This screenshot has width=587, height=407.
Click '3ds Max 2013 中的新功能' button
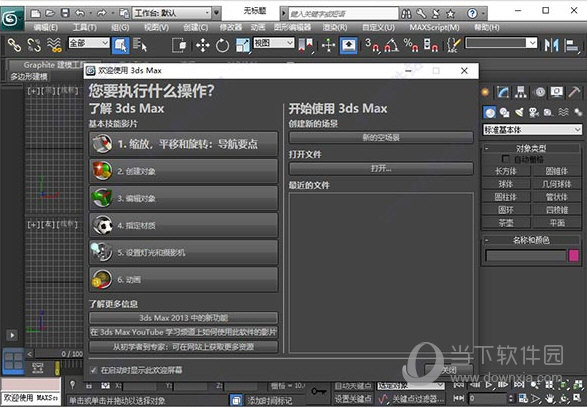click(x=183, y=318)
